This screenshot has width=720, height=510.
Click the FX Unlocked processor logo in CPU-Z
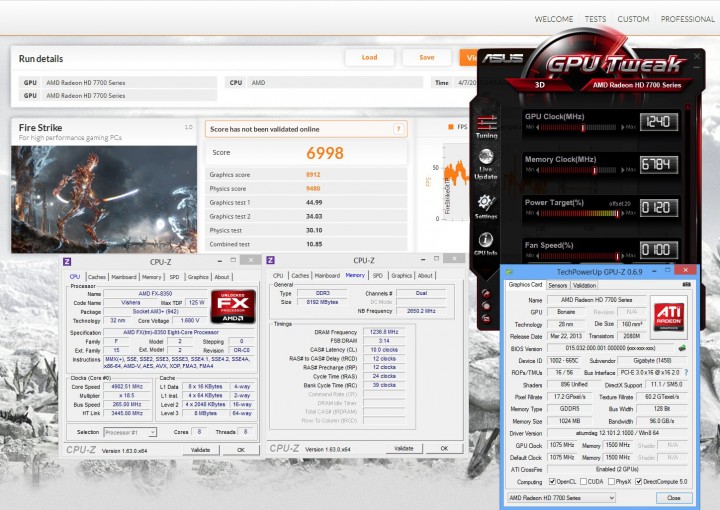click(x=233, y=306)
